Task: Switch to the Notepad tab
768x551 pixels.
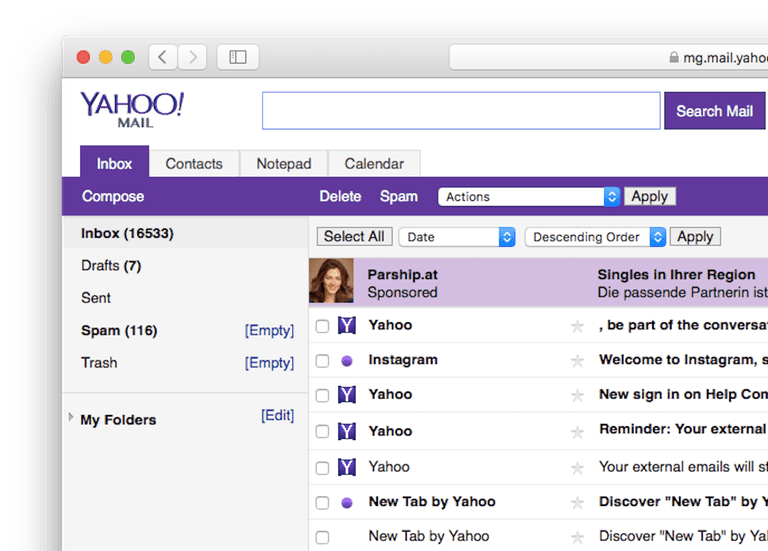Action: point(284,164)
